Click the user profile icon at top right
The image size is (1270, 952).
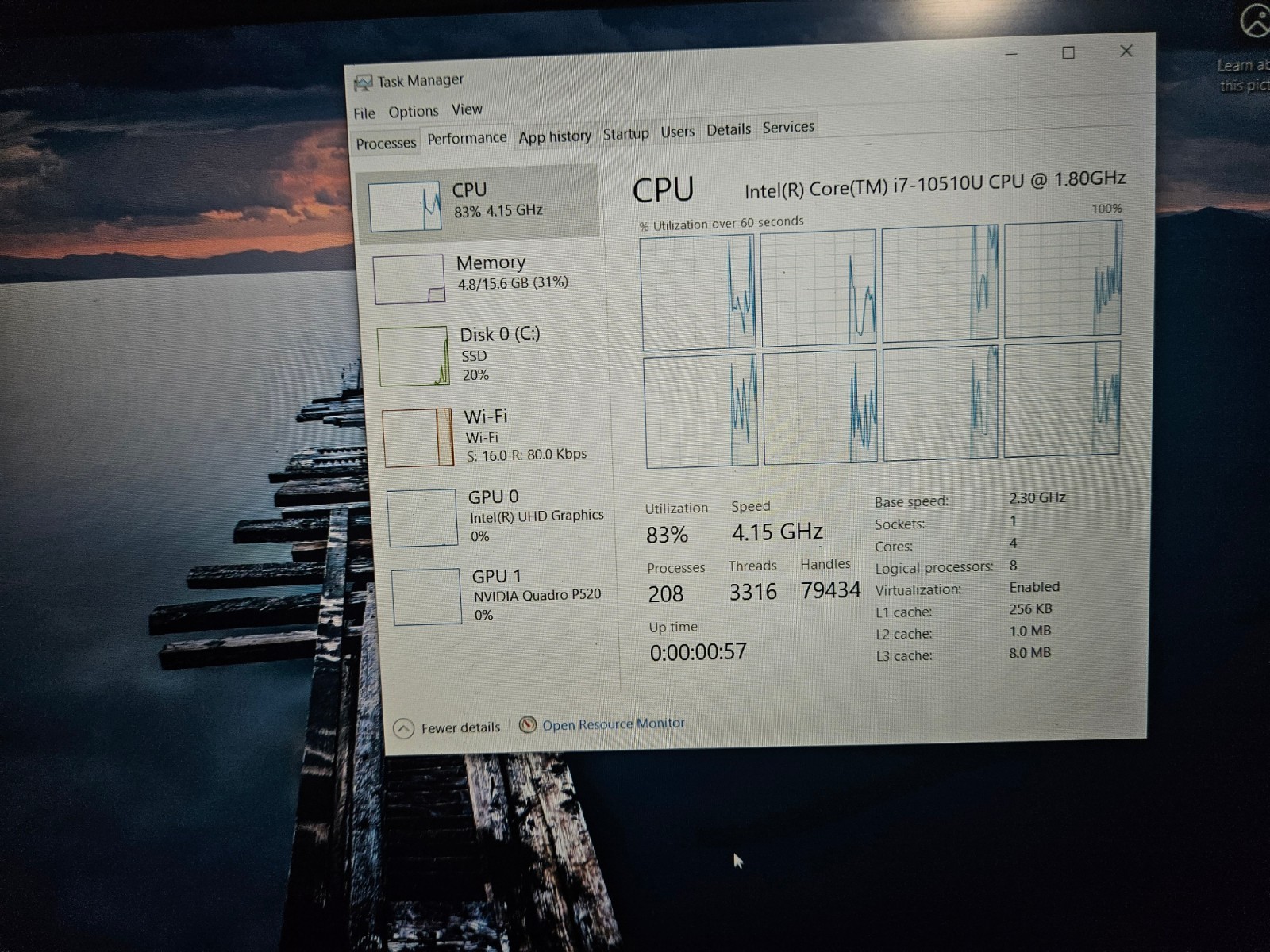1256,21
